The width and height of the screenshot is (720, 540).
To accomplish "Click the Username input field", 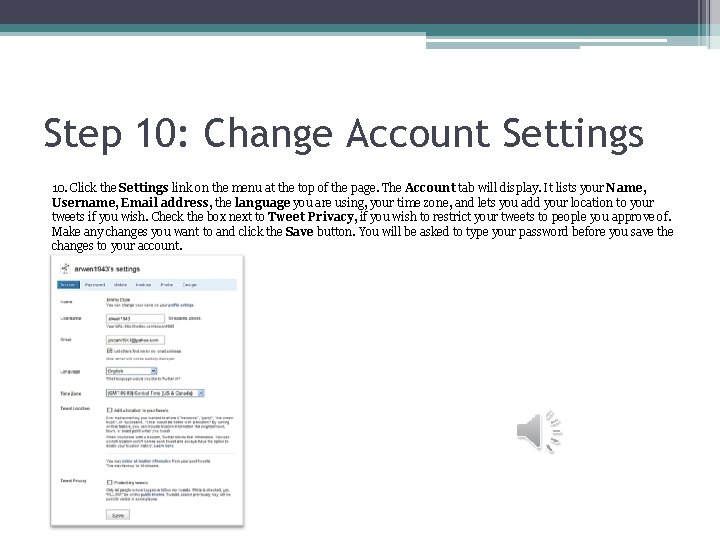I will tap(135, 318).
